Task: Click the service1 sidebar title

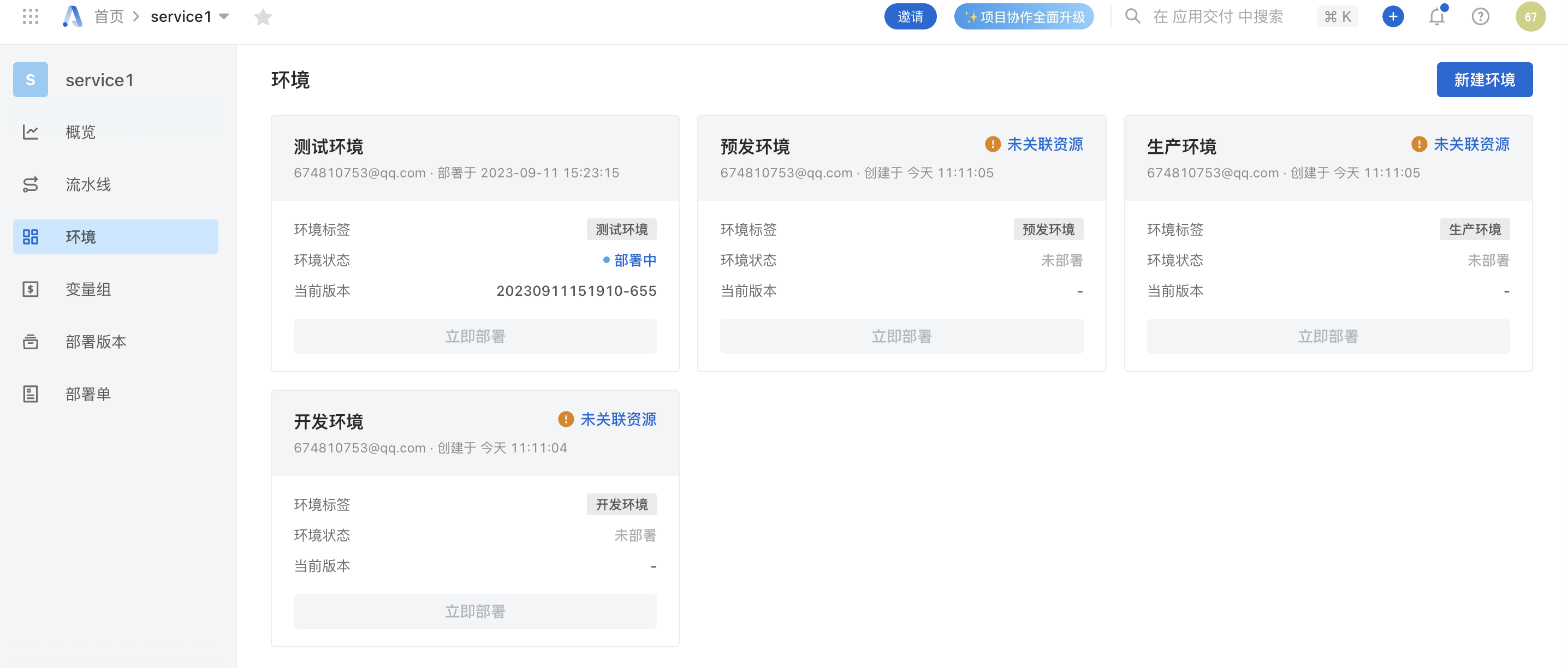Action: [x=99, y=80]
